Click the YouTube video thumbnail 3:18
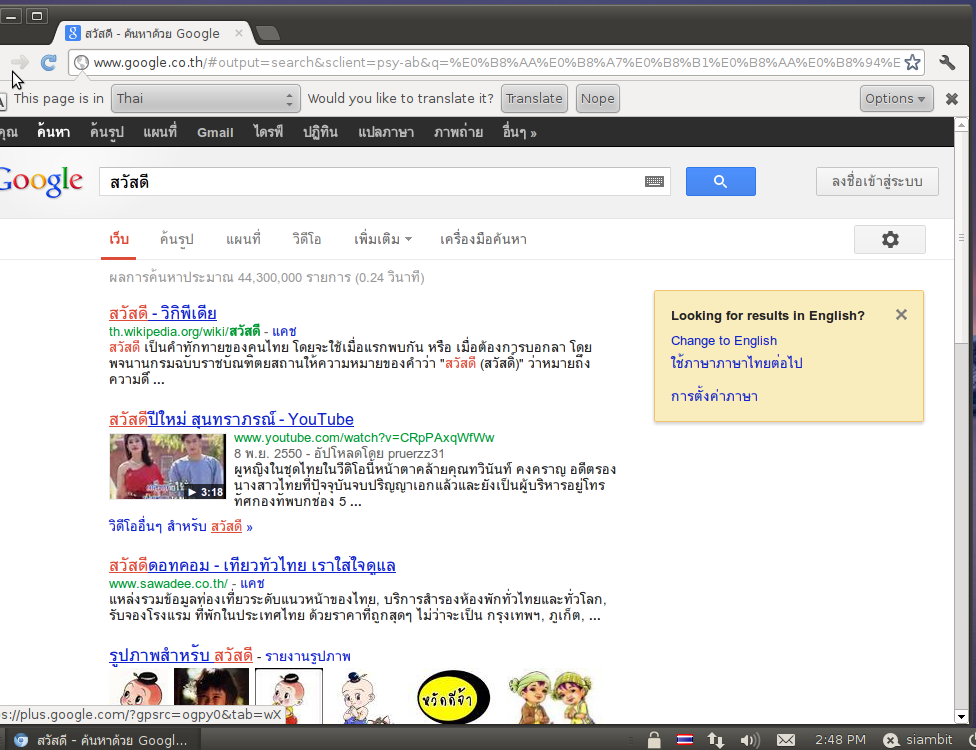The image size is (976, 750). point(167,467)
